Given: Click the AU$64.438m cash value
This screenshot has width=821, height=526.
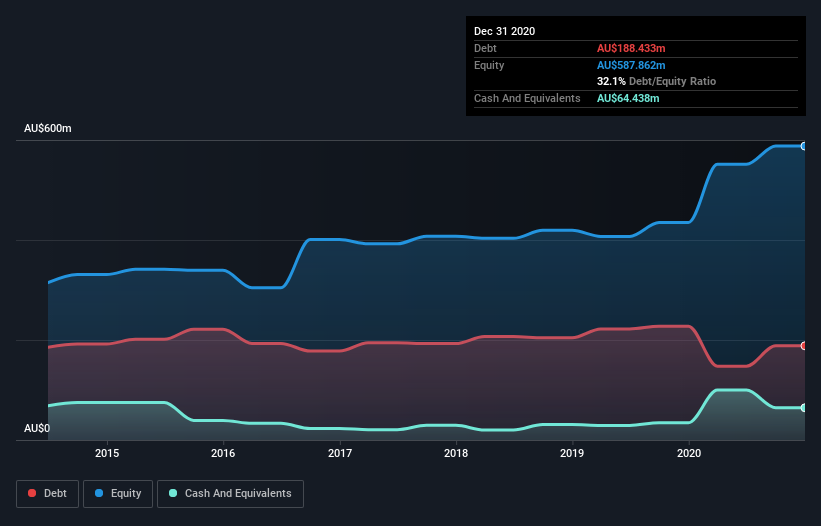Looking at the screenshot, I should point(628,98).
